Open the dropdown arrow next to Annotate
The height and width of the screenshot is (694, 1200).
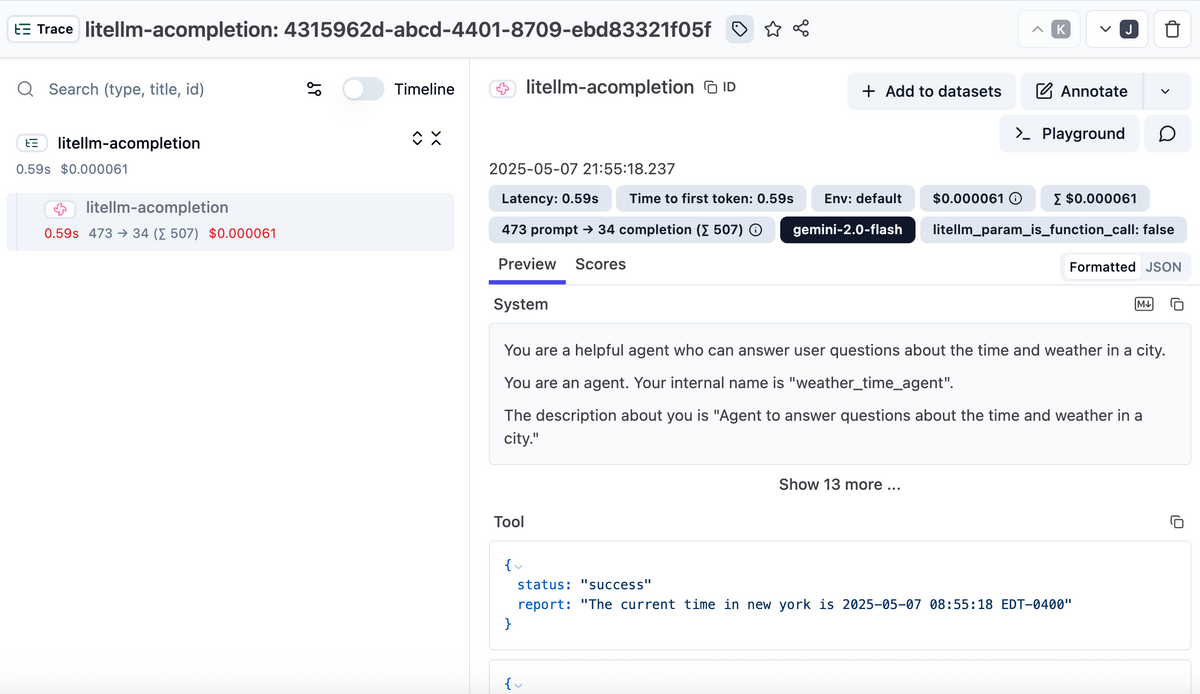[x=1165, y=91]
